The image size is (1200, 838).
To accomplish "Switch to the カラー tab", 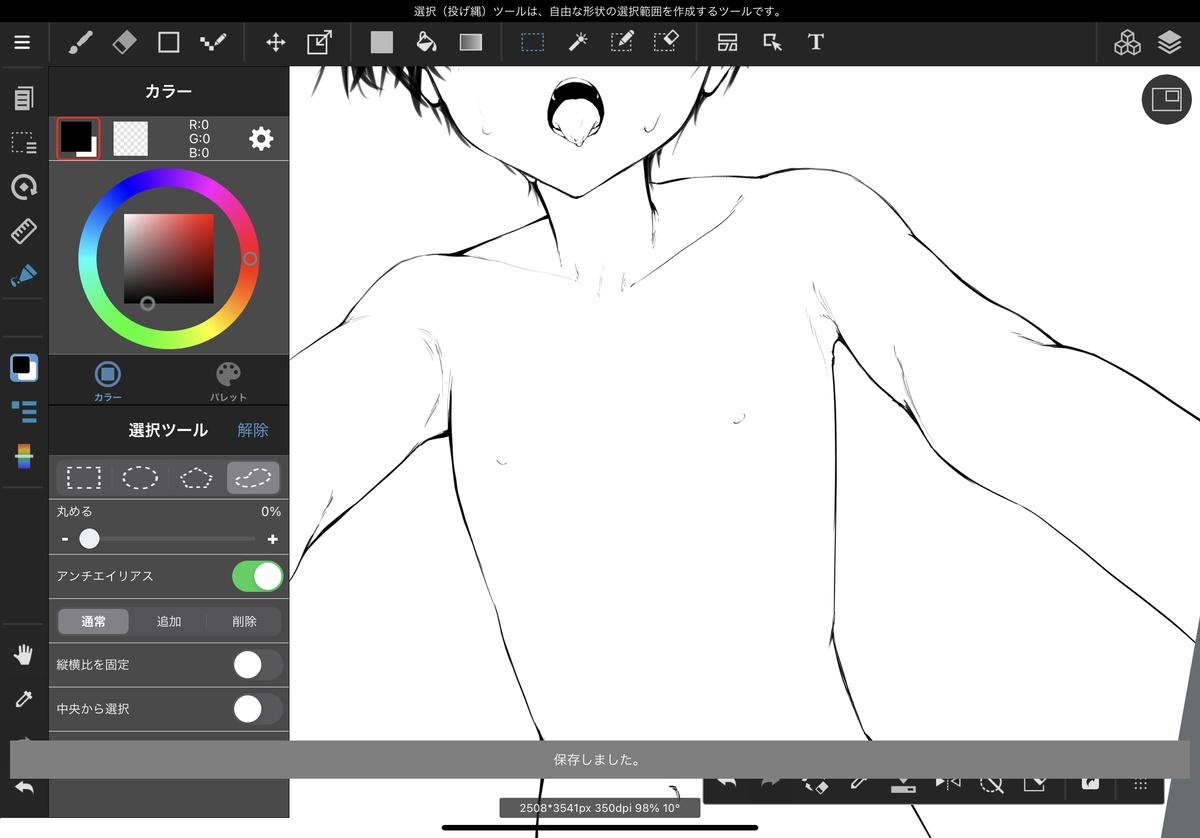I will [x=108, y=381].
